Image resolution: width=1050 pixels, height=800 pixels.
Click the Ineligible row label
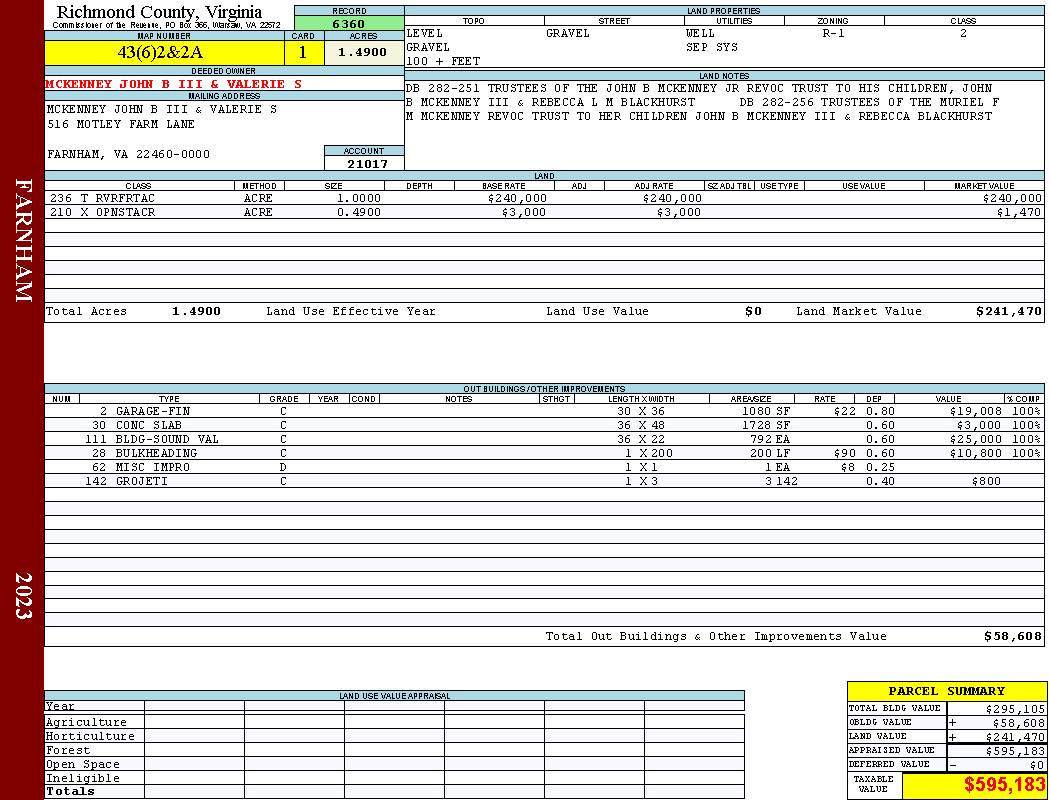[x=82, y=779]
